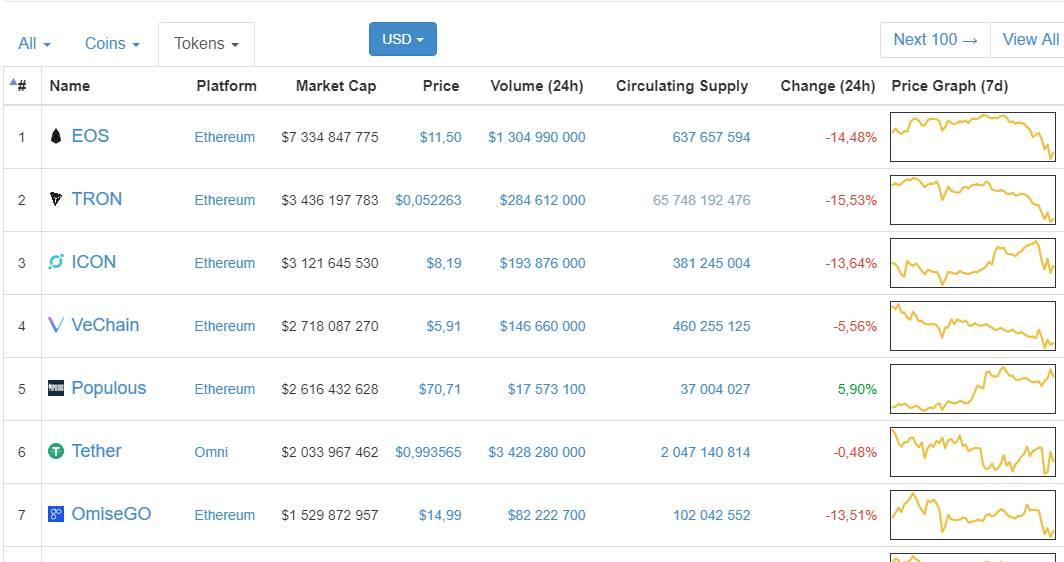Image resolution: width=1064 pixels, height=562 pixels.
Task: Open the USD currency dropdown
Action: point(402,39)
